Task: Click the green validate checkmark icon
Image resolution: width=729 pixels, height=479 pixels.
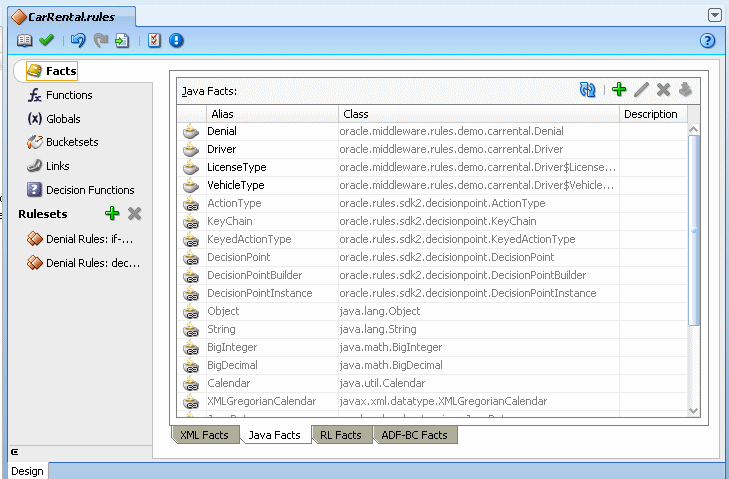Action: tap(46, 40)
